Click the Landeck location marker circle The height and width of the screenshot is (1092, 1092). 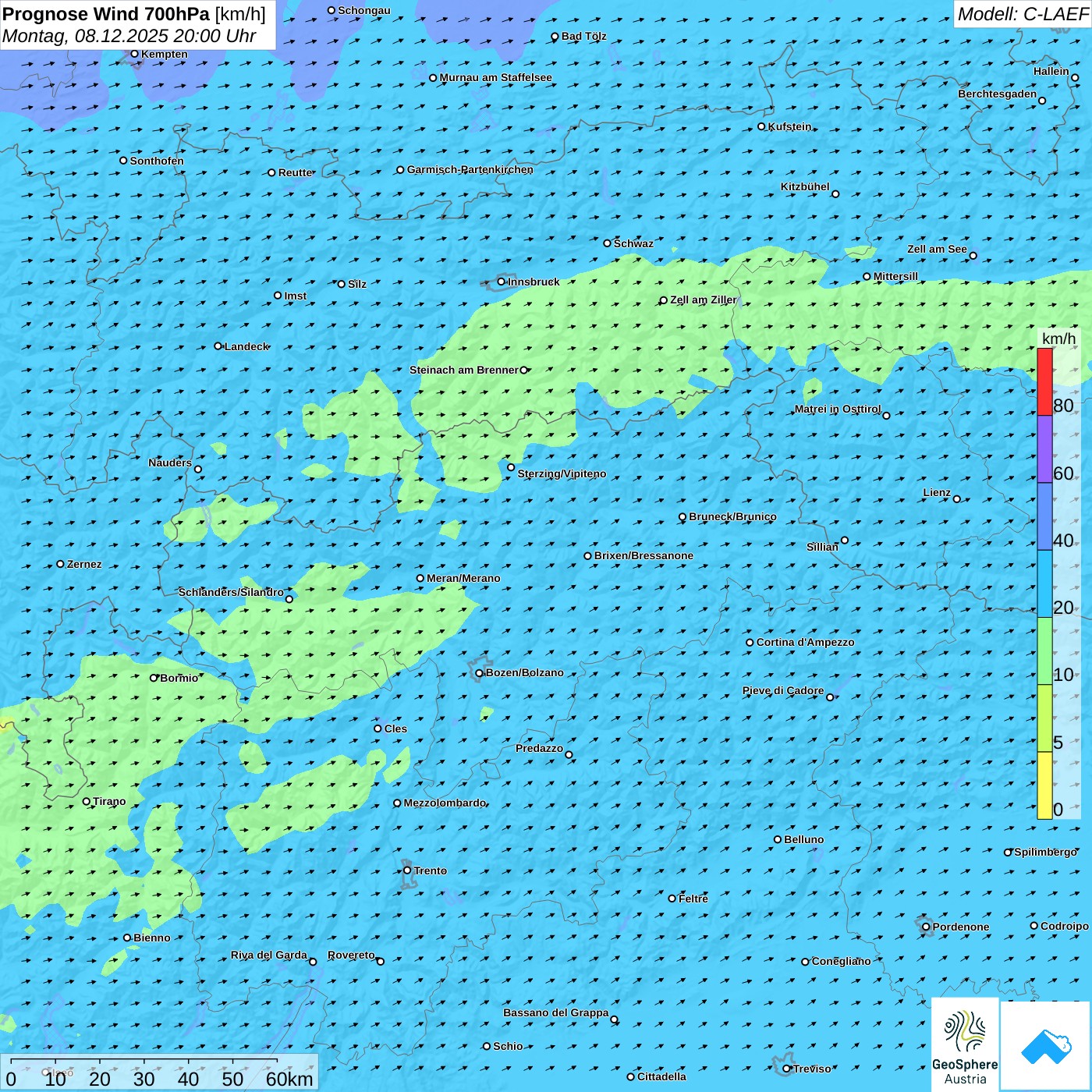point(218,346)
